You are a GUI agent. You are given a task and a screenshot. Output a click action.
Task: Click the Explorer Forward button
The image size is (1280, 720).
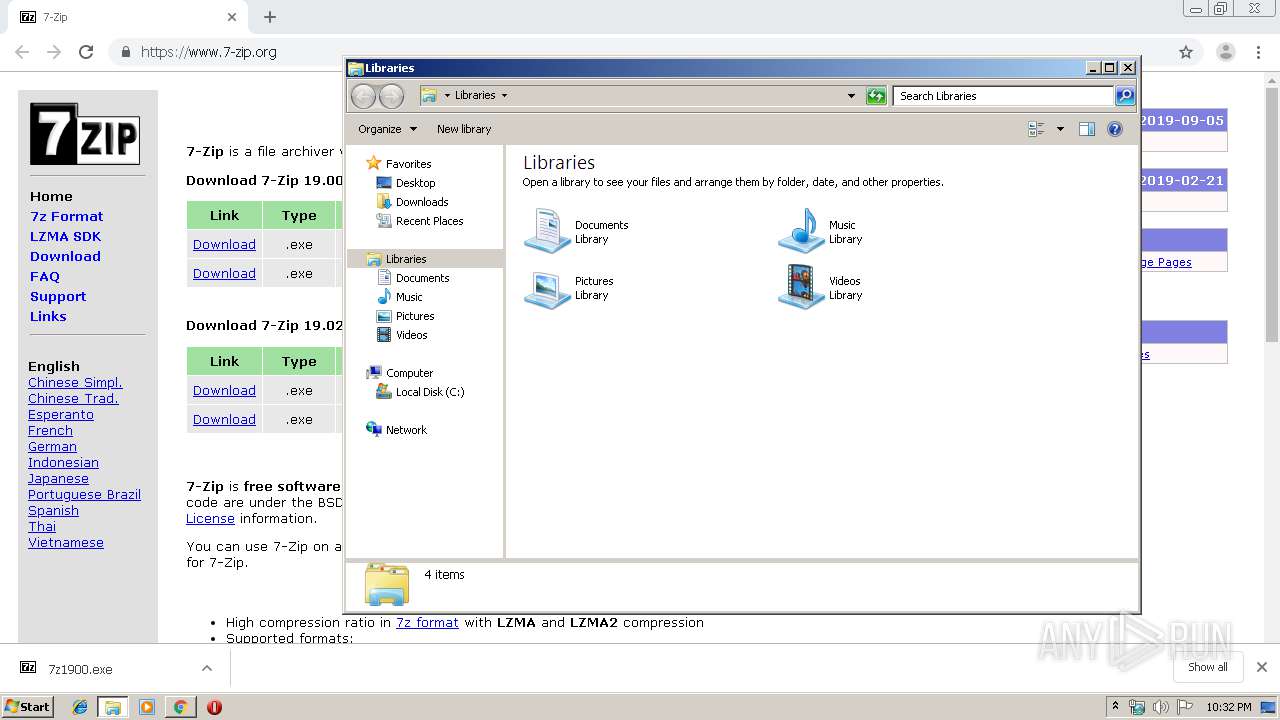[392, 96]
